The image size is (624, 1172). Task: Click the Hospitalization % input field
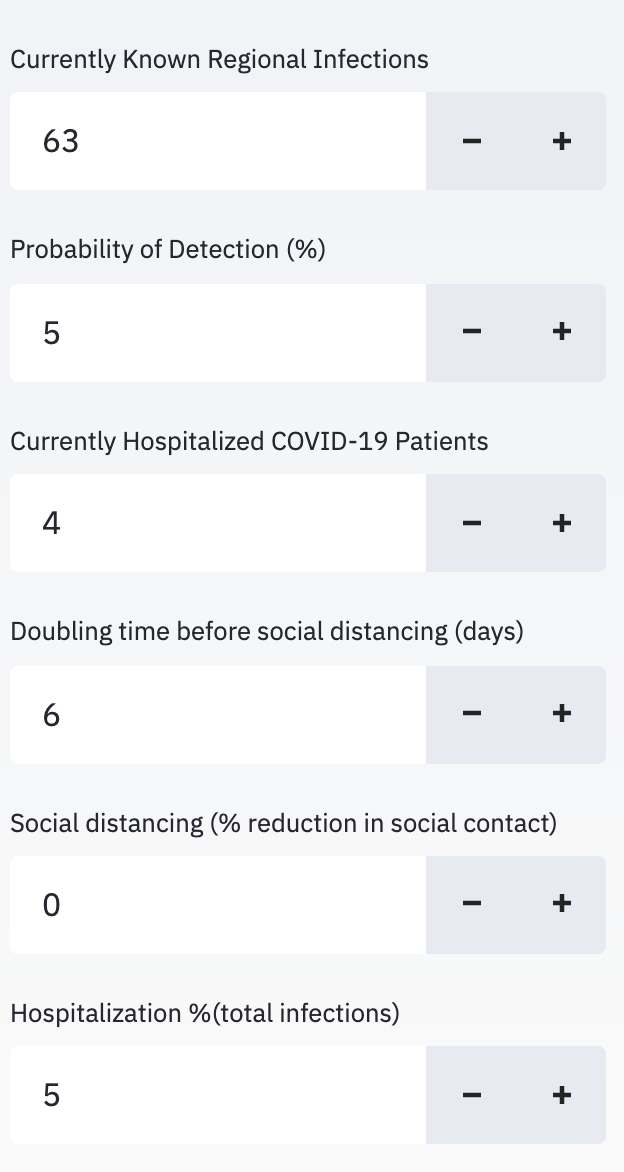coord(217,1095)
